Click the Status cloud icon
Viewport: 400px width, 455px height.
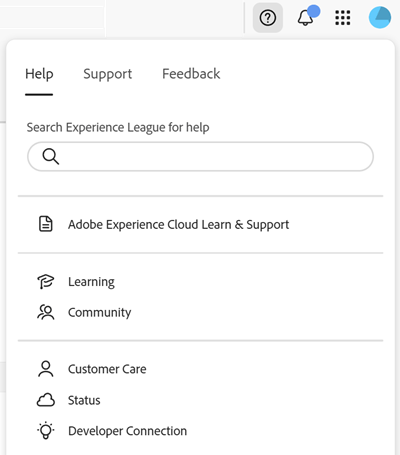46,400
